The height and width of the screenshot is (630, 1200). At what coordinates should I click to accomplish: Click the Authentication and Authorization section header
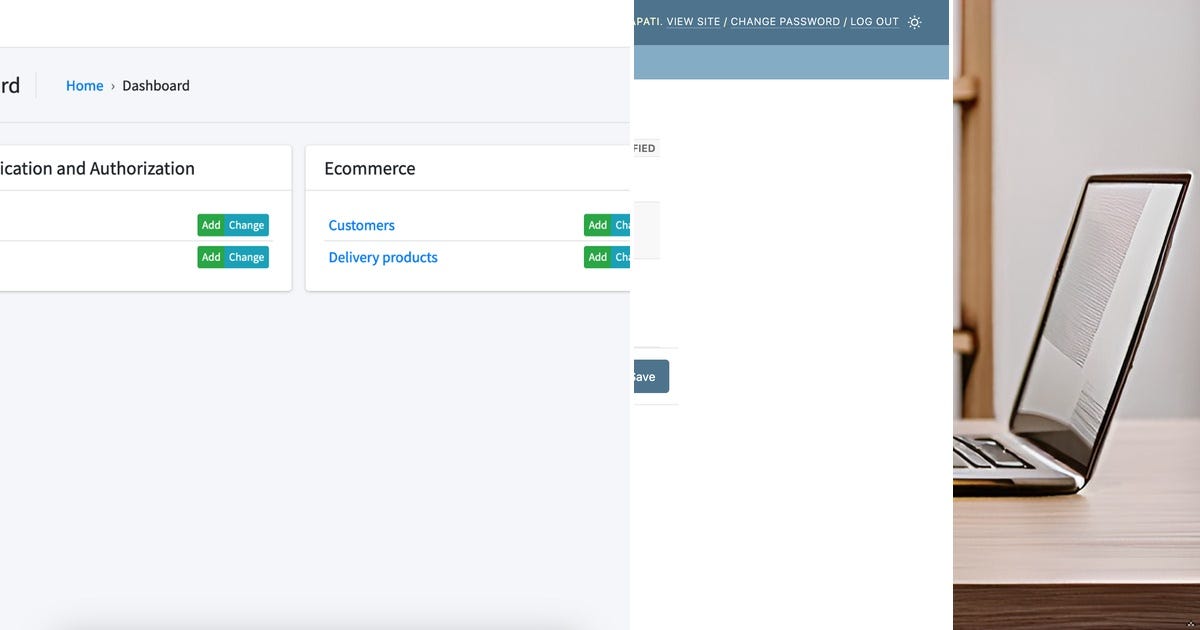pos(97,168)
